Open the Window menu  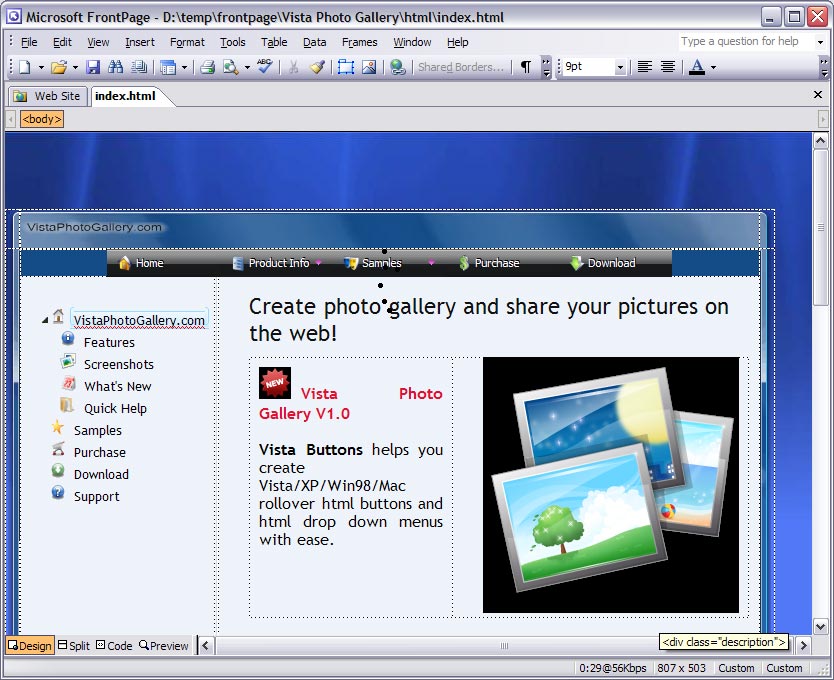pyautogui.click(x=412, y=42)
